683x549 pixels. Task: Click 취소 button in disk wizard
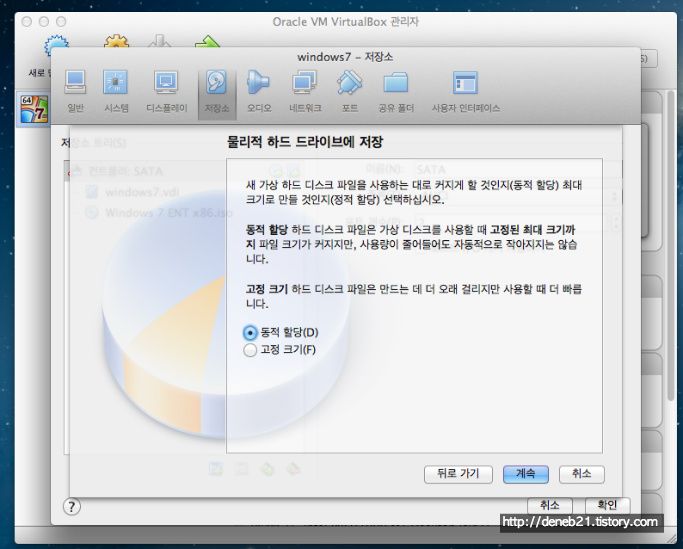[582, 474]
